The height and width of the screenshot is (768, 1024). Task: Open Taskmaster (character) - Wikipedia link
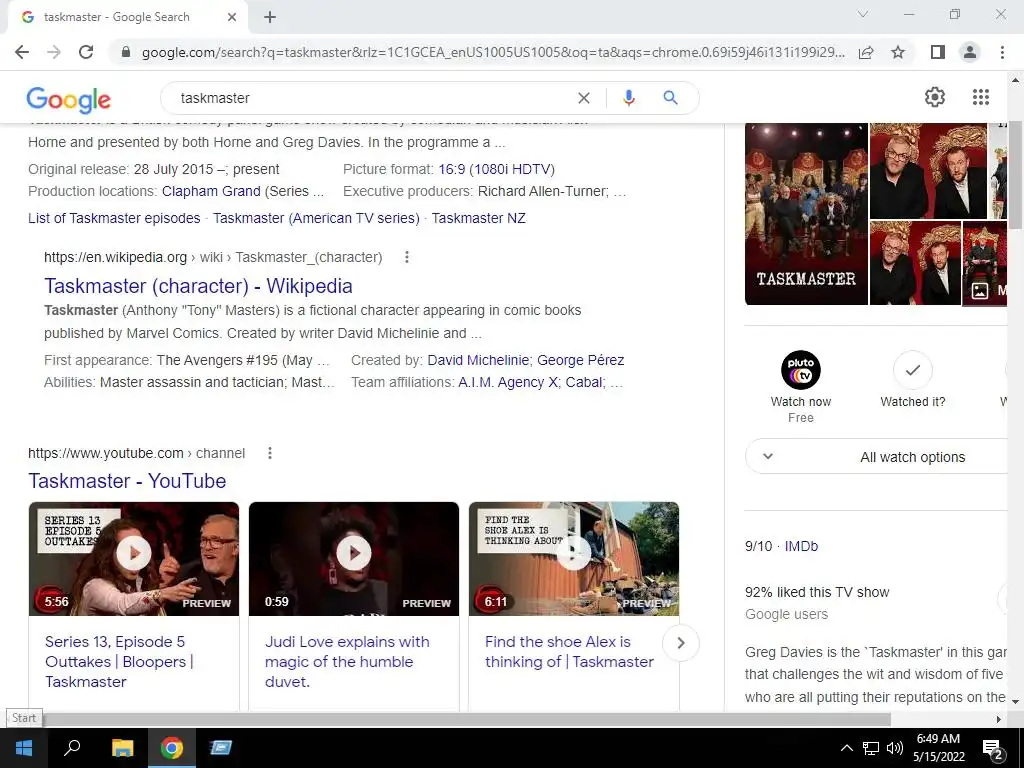[198, 286]
